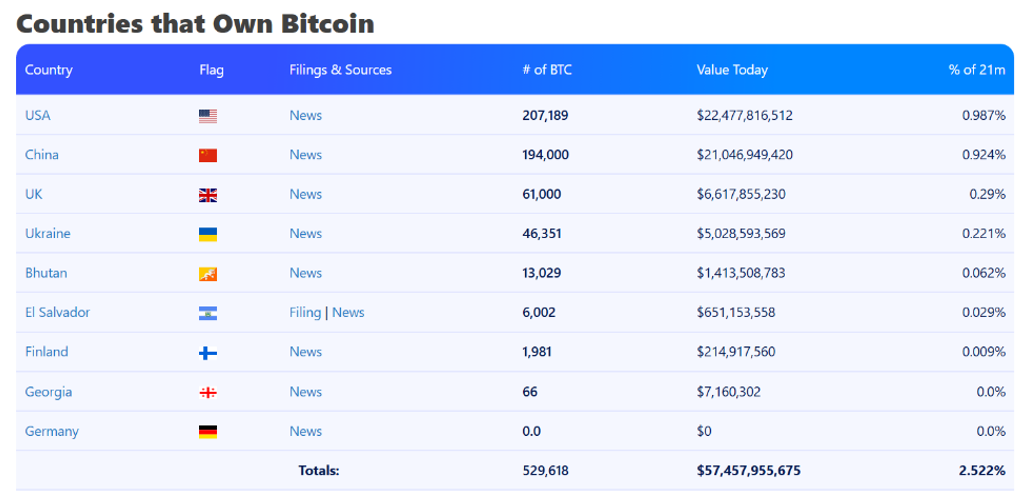Open the Bhutan country link
The image size is (1027, 500).
[x=46, y=273]
